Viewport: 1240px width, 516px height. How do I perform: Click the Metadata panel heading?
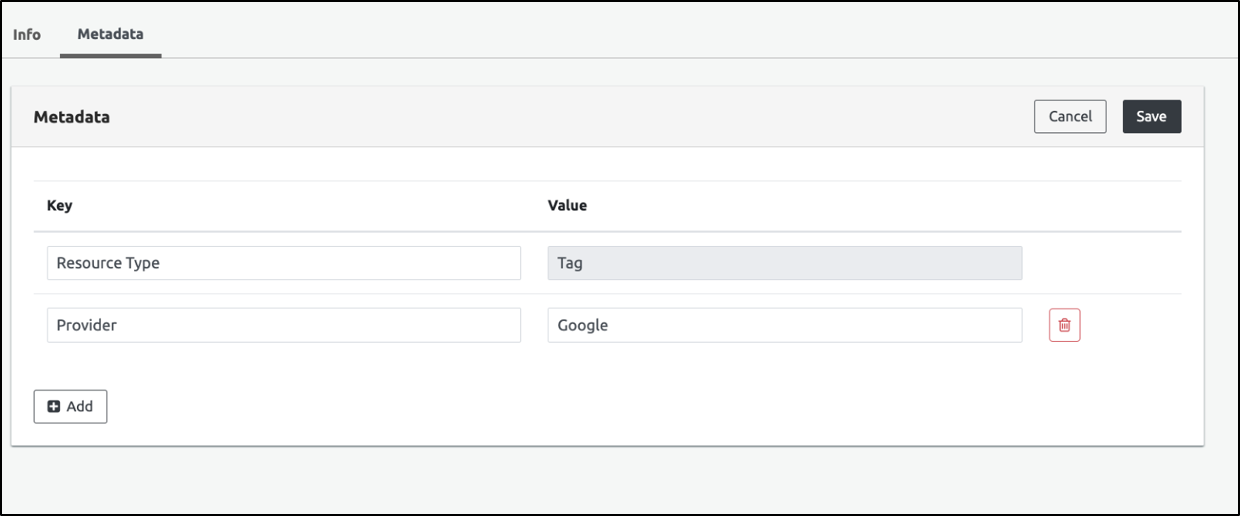pos(72,117)
